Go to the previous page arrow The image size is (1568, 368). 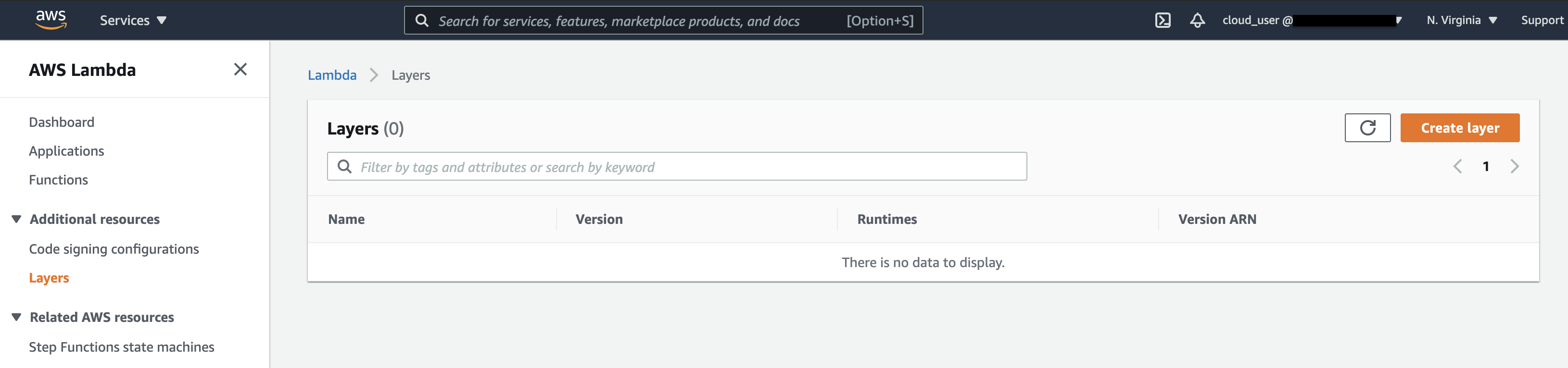1457,167
